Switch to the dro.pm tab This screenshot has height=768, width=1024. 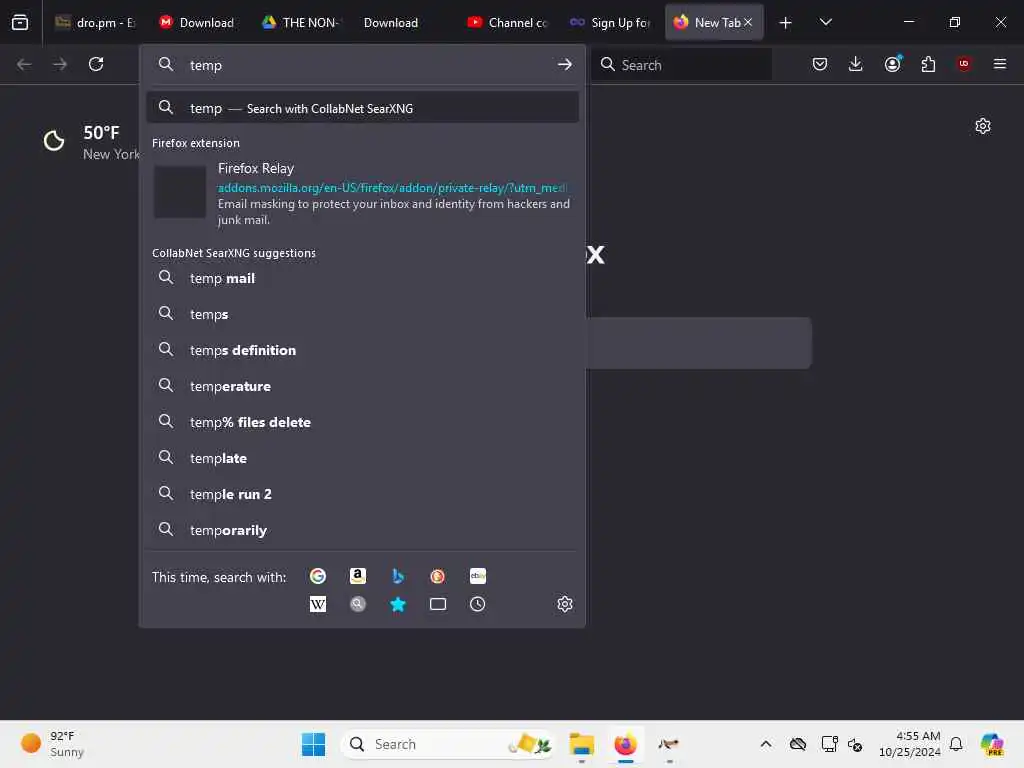(x=94, y=22)
